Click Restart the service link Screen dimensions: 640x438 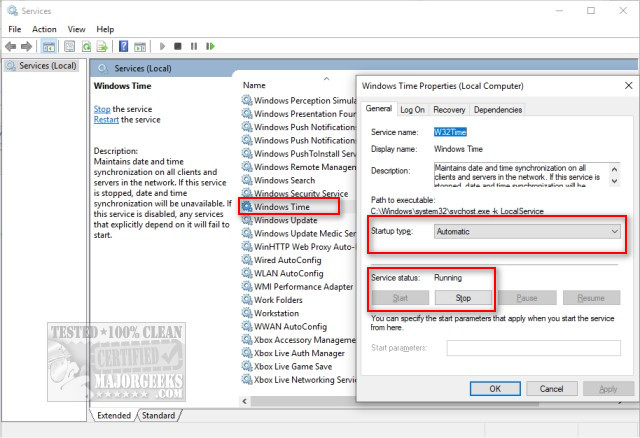[106, 120]
